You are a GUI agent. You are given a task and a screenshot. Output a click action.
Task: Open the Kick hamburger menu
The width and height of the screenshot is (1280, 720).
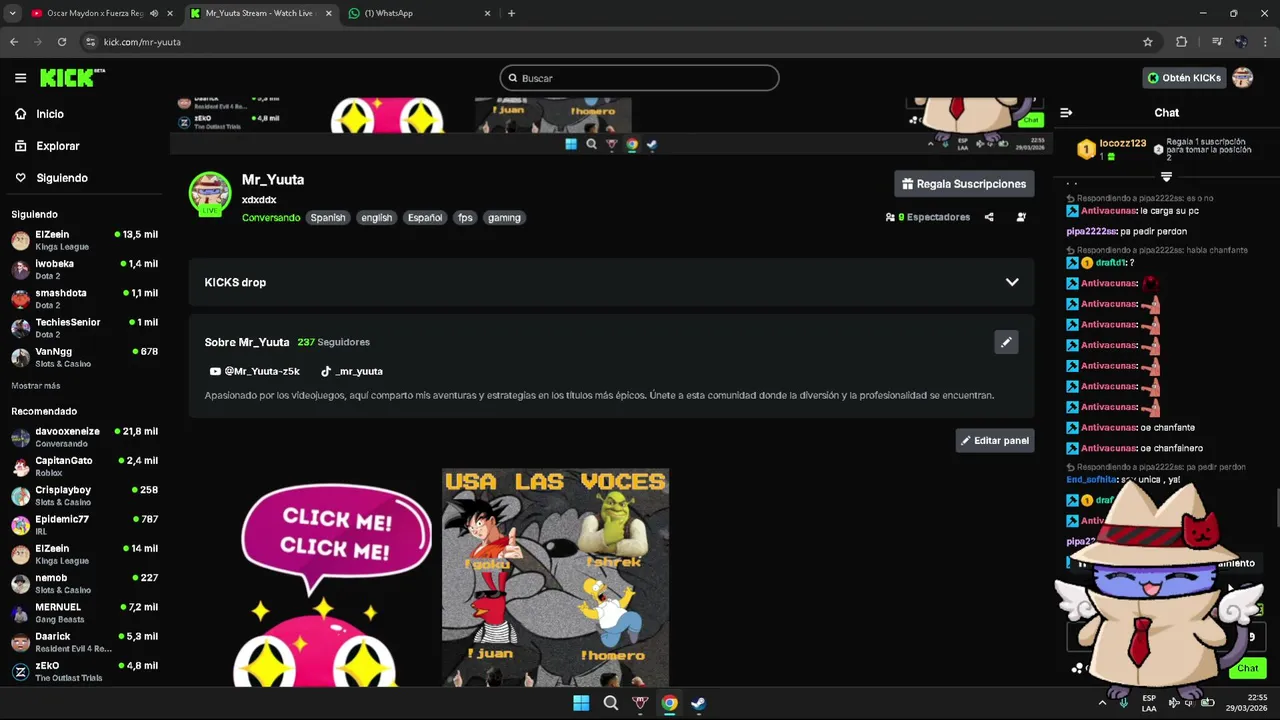click(20, 78)
